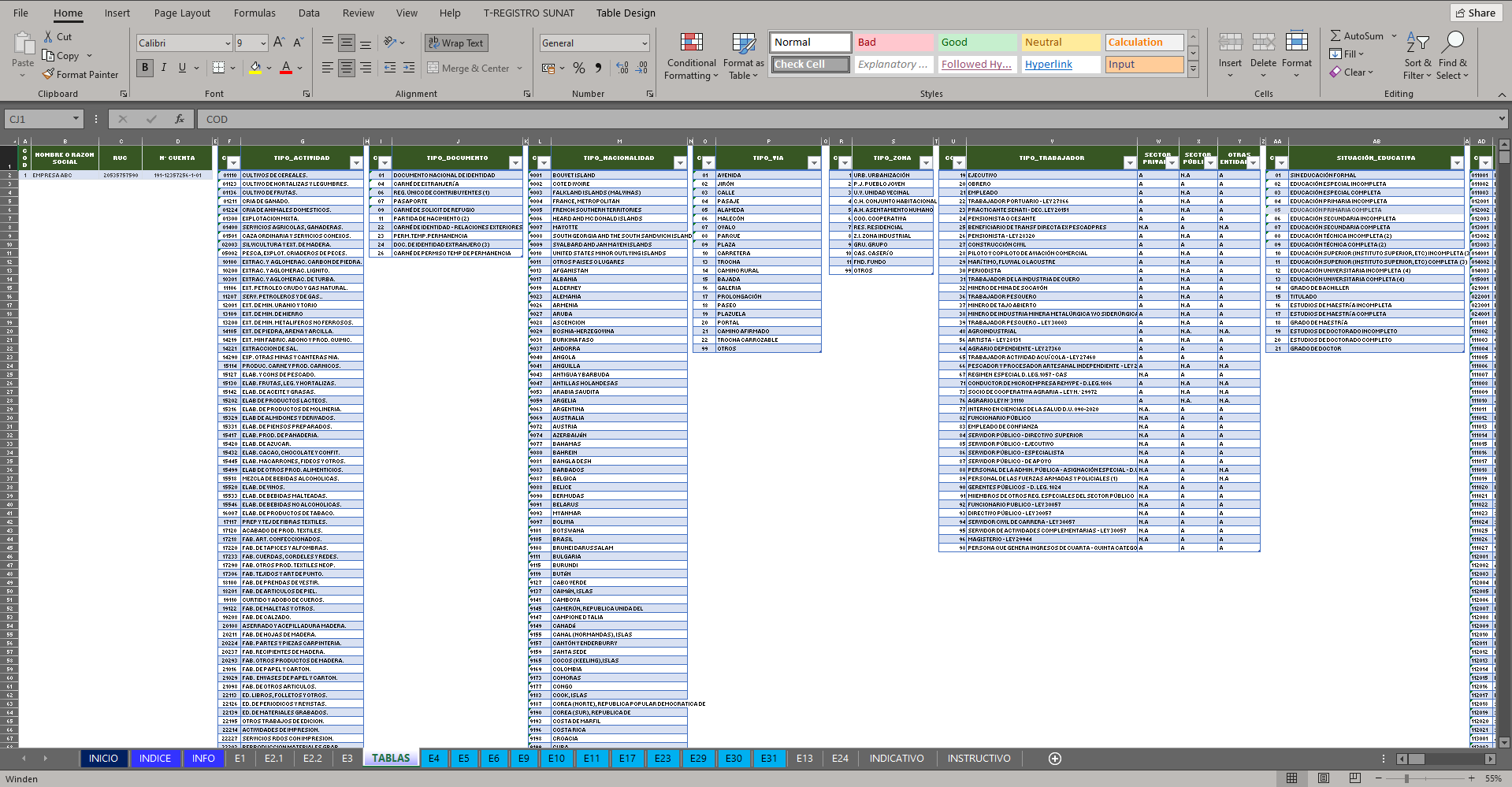The height and width of the screenshot is (787, 1512).
Task: Open the T-REGISTRO SUNAT ribbon tab
Action: [x=529, y=13]
